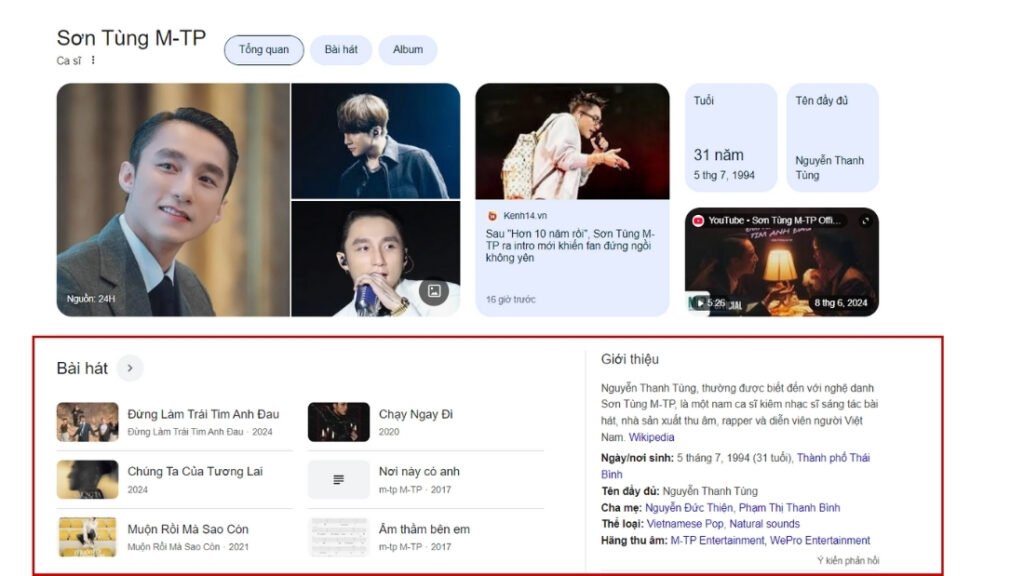Open song Đừng Làm Trái Tim Anh Đau
The height and width of the screenshot is (576, 1024).
pos(203,414)
